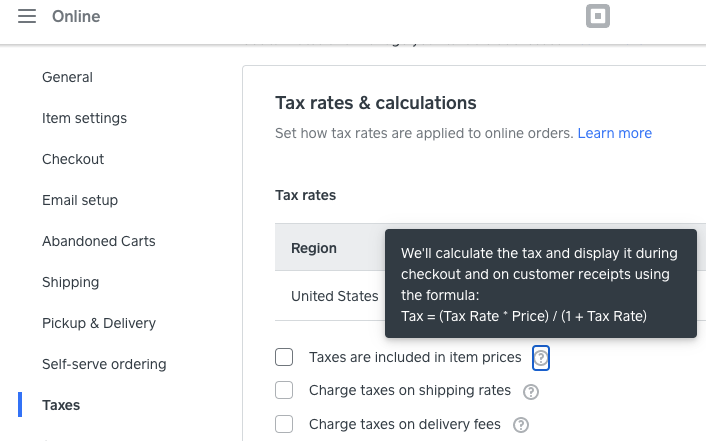Open Self-serve ordering settings
This screenshot has width=706, height=441.
pos(104,364)
